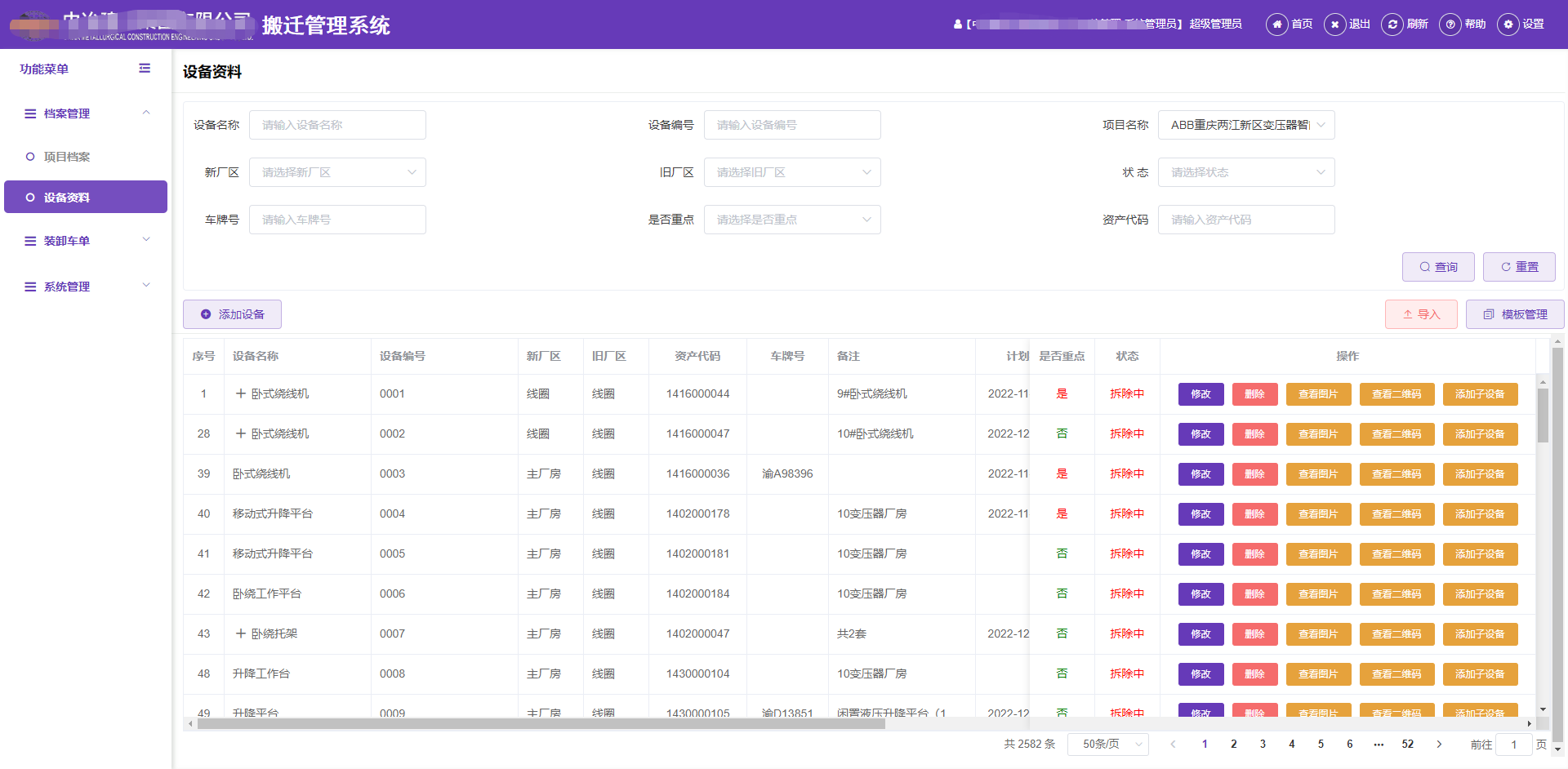This screenshot has width=1568, height=769.
Task: Click the 退出 logout icon
Action: 1334,24
